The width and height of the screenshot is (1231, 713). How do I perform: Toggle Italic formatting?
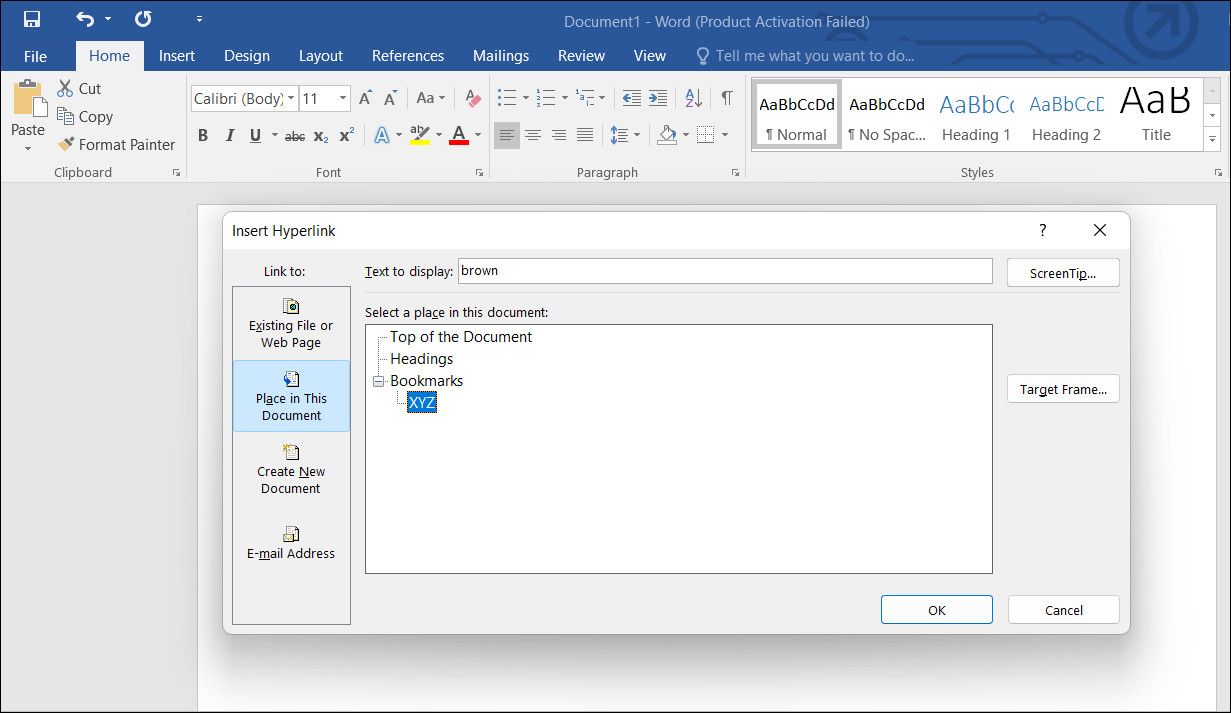pos(230,135)
